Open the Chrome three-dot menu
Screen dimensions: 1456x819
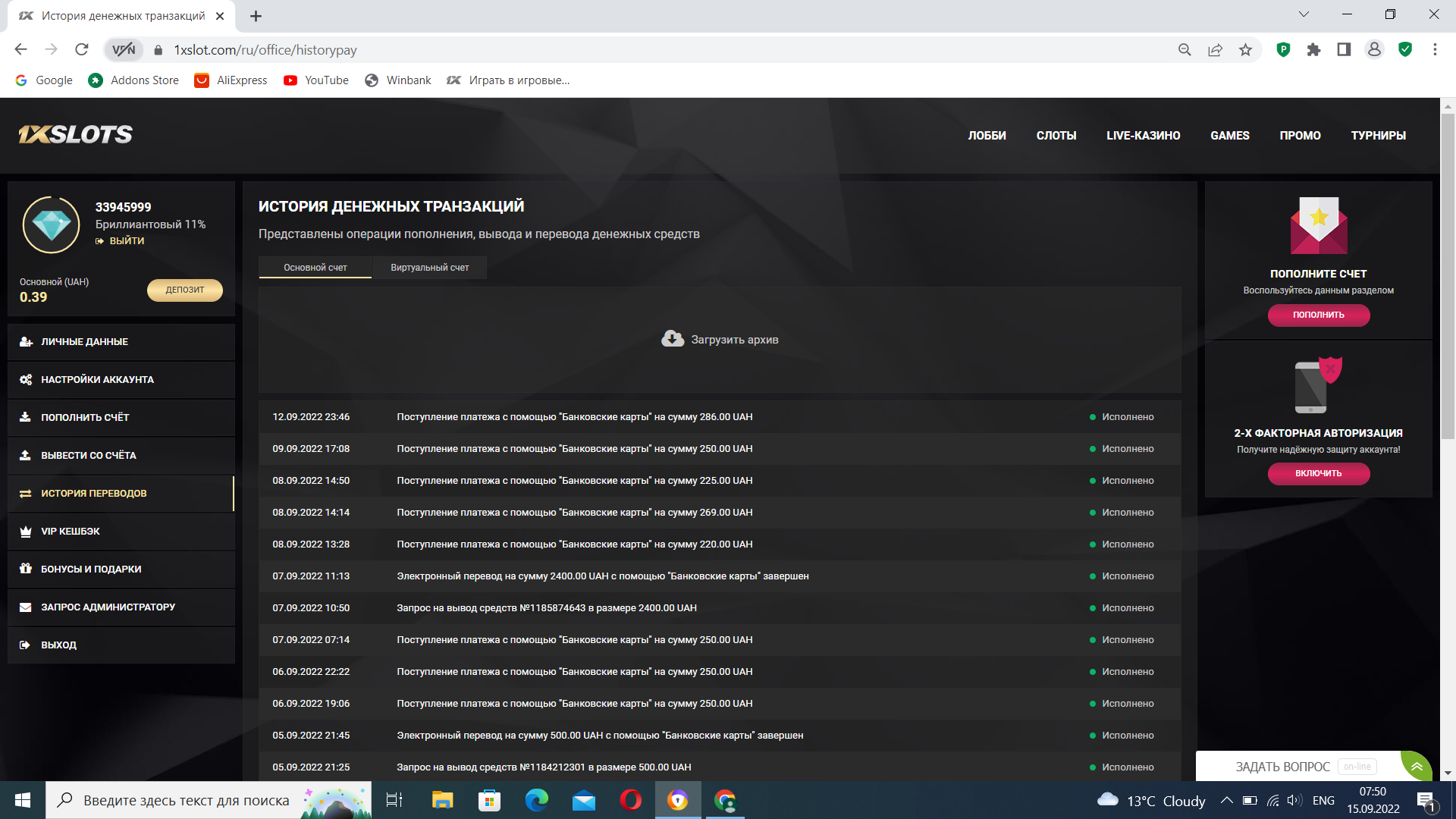pyautogui.click(x=1435, y=50)
